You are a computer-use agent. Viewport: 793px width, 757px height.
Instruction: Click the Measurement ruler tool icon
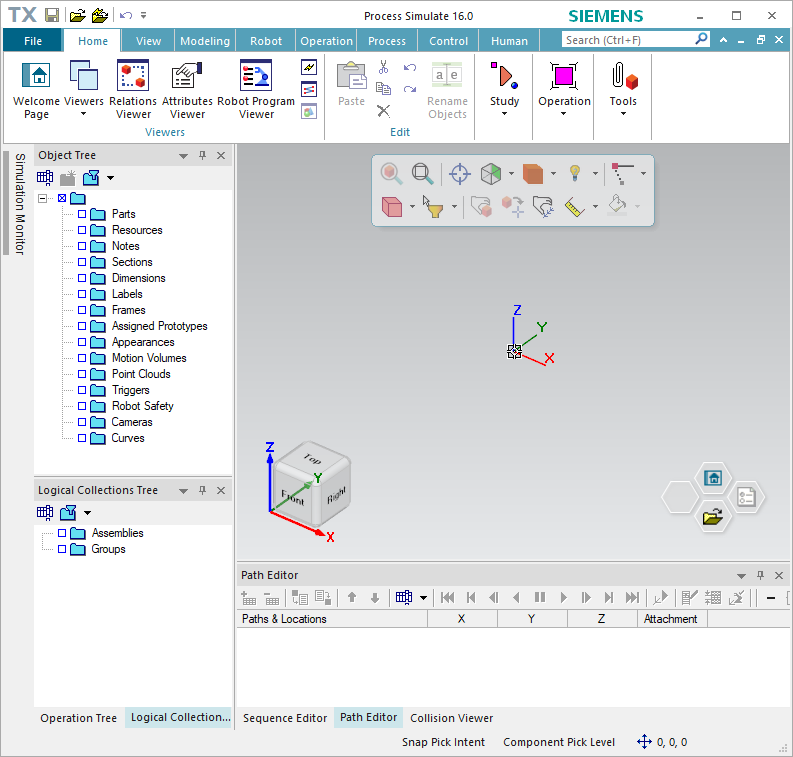pos(574,207)
